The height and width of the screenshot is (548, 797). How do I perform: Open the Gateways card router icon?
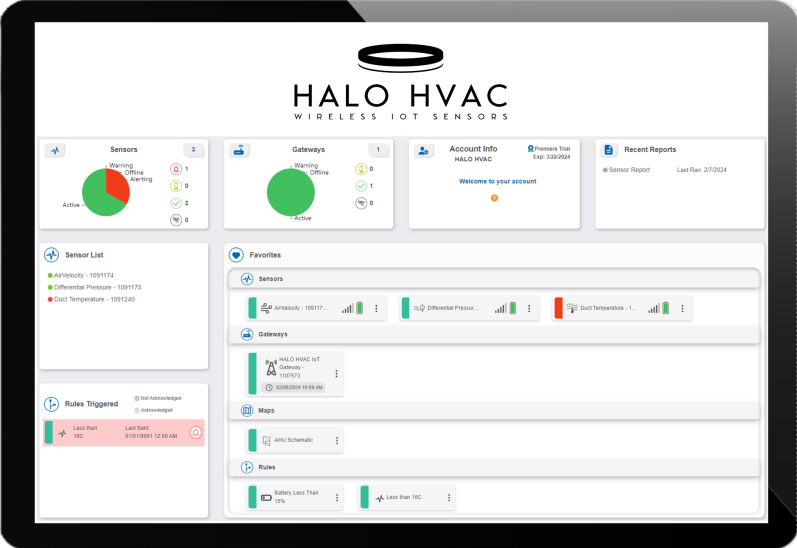point(239,150)
